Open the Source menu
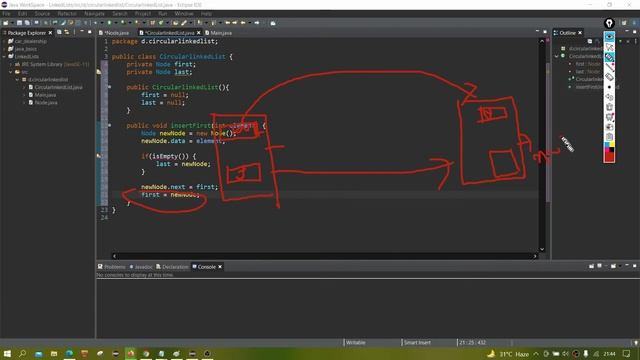Screen dimensions: 640x360 pyautogui.click(x=42, y=13)
